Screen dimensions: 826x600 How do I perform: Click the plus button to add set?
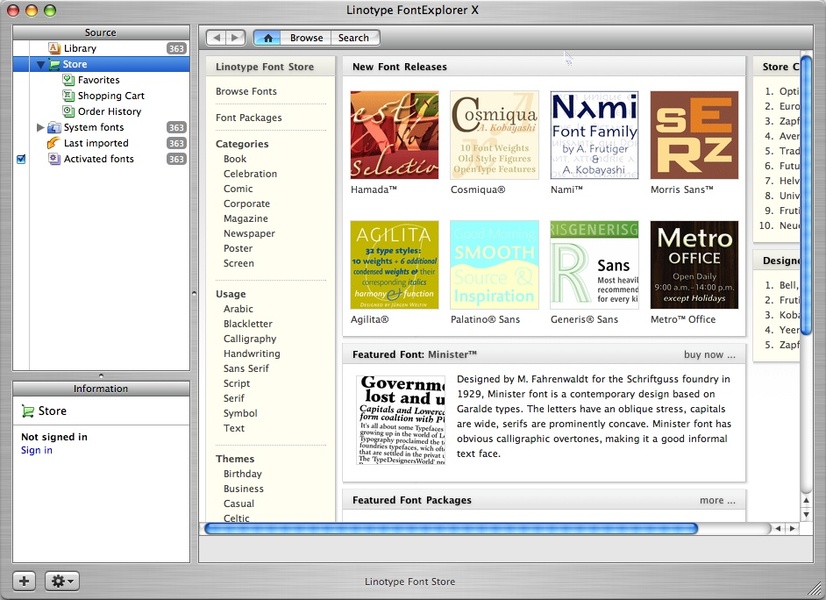24,581
